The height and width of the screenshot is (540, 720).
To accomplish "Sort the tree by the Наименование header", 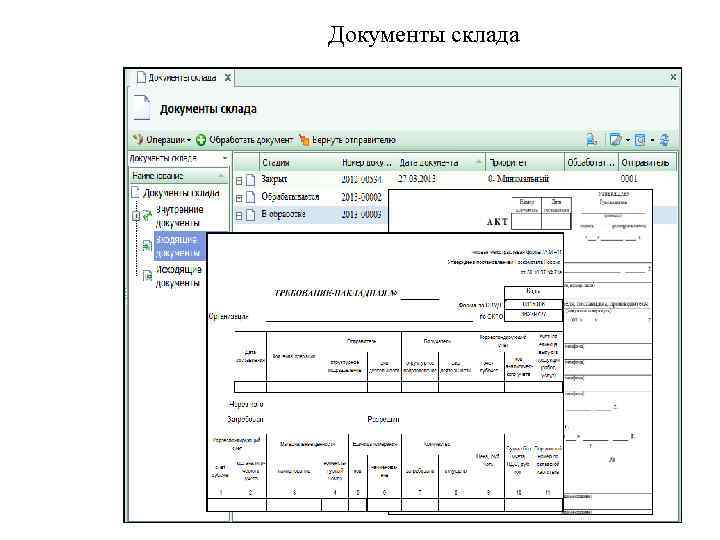I will pyautogui.click(x=179, y=176).
